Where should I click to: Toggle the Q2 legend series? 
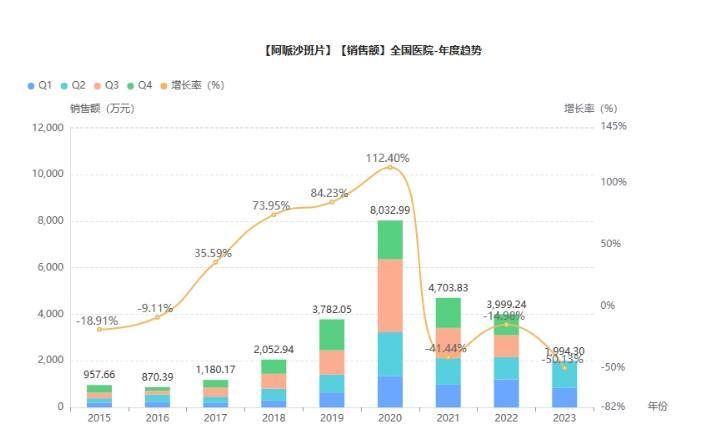(x=73, y=85)
